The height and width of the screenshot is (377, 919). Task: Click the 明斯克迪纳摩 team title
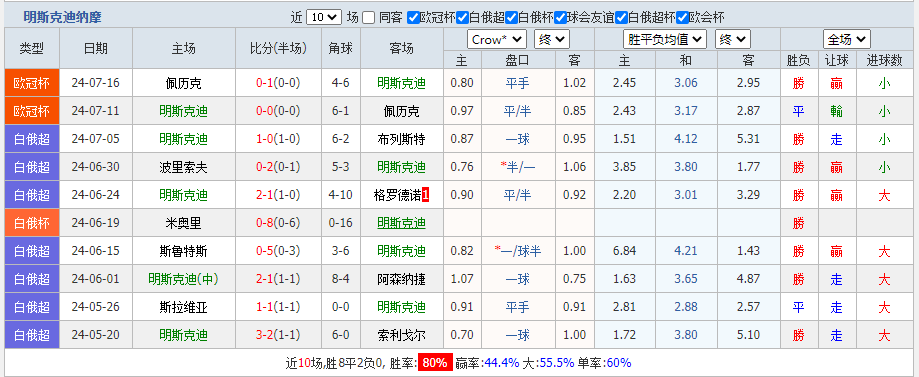click(x=63, y=18)
